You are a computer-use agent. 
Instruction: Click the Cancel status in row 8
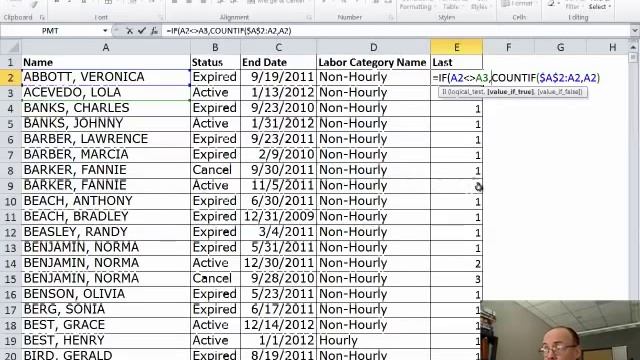pyautogui.click(x=216, y=171)
